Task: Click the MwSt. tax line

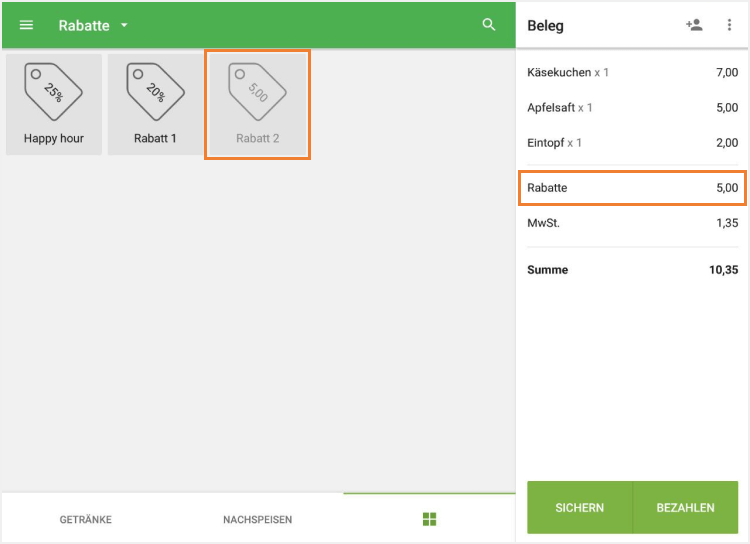Action: tap(632, 223)
